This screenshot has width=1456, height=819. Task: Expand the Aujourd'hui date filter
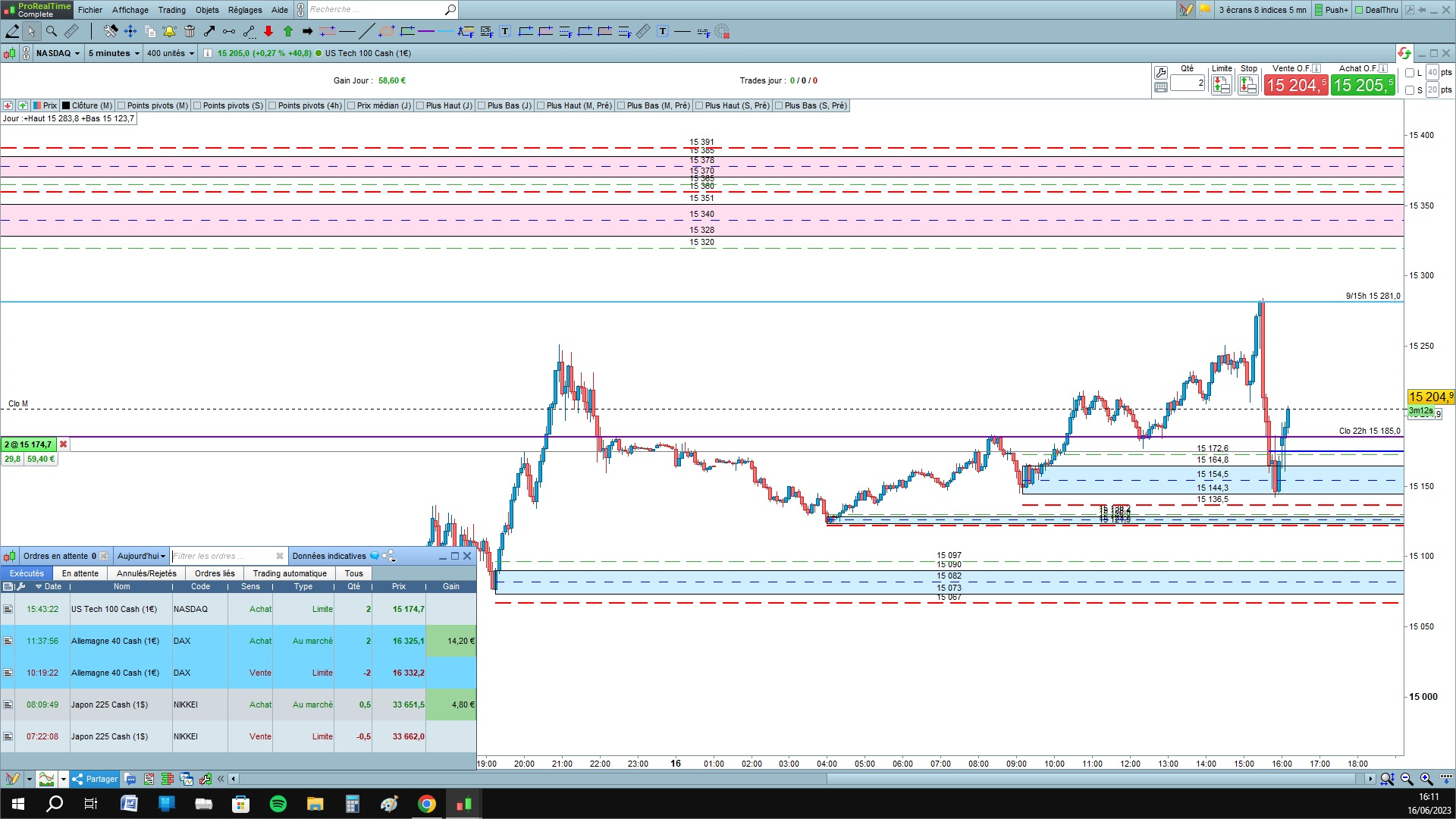pyautogui.click(x=141, y=556)
